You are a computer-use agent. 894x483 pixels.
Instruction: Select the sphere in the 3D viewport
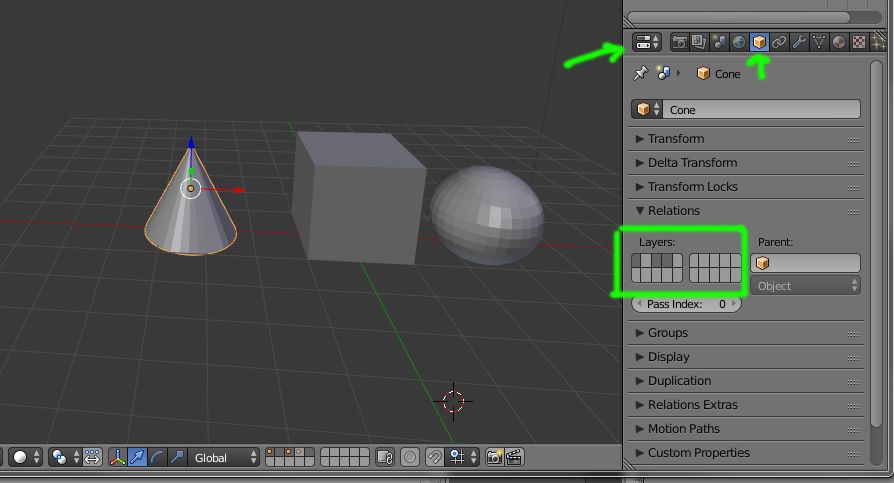(x=487, y=215)
